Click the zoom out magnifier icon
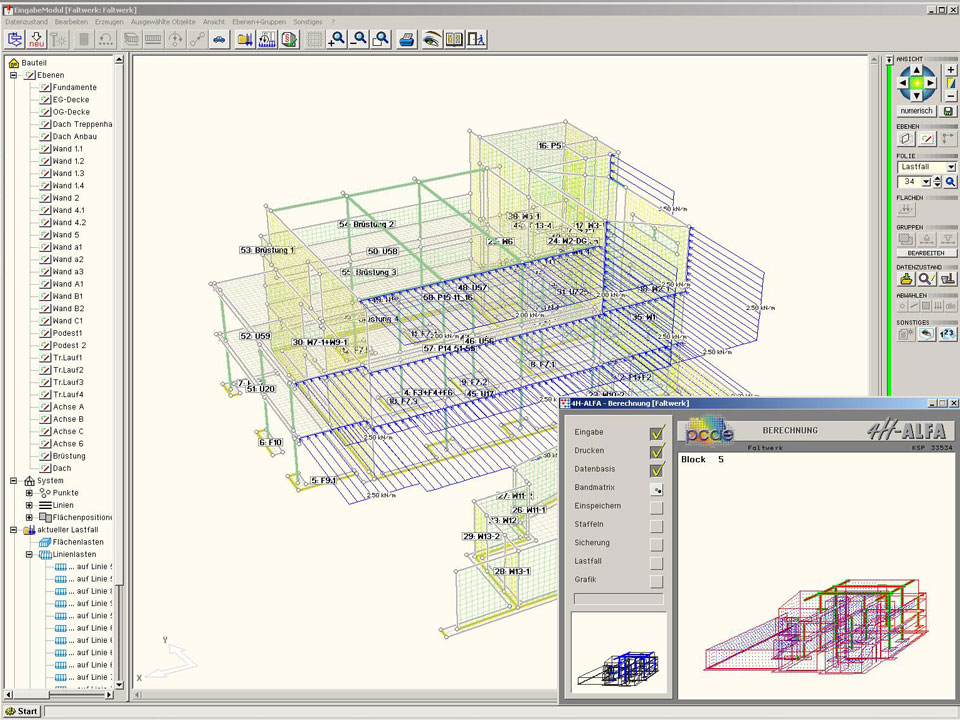The height and width of the screenshot is (720, 960). tap(359, 40)
